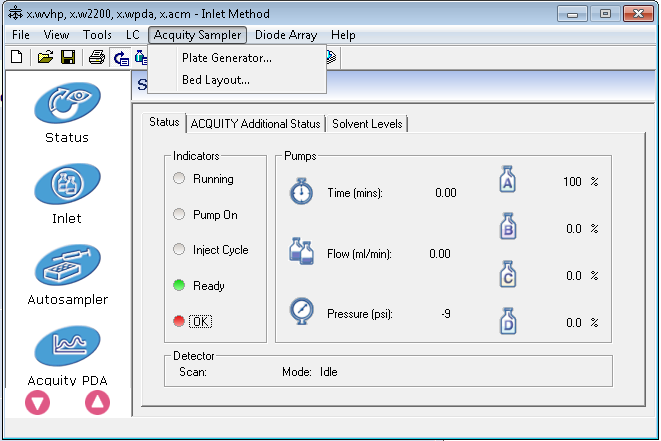Click the pink down arrow sidebar button
The height and width of the screenshot is (441, 661).
[x=38, y=403]
